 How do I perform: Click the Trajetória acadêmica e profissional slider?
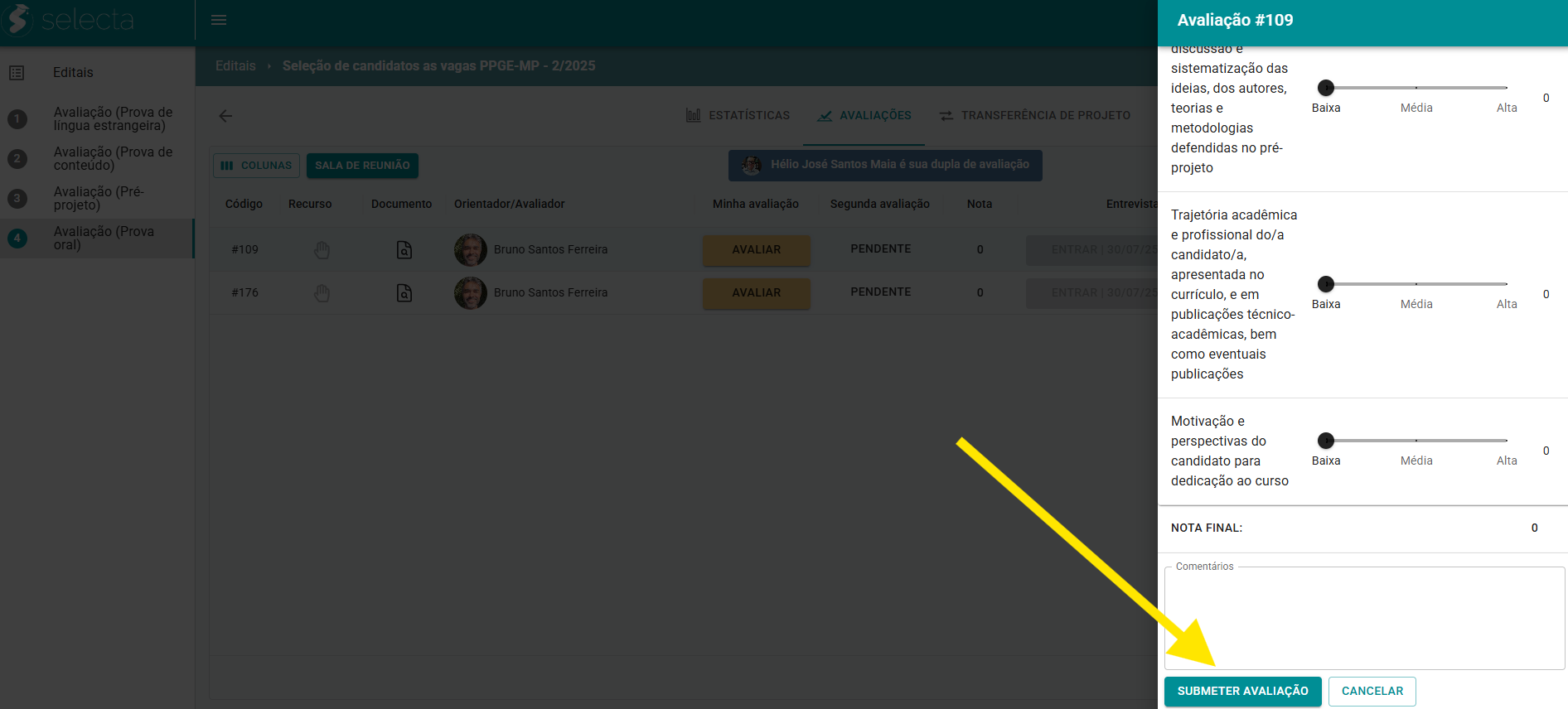(1416, 284)
